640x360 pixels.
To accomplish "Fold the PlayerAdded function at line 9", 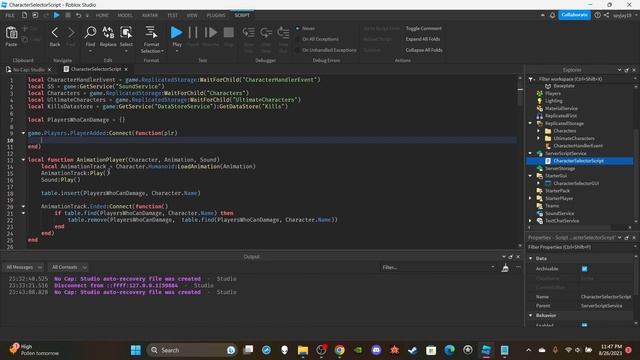I will 23,133.
